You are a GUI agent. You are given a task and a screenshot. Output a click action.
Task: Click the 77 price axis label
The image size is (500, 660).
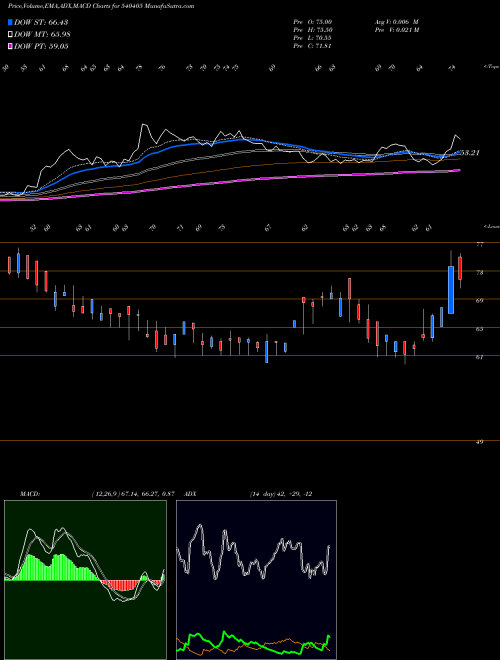tap(479, 244)
